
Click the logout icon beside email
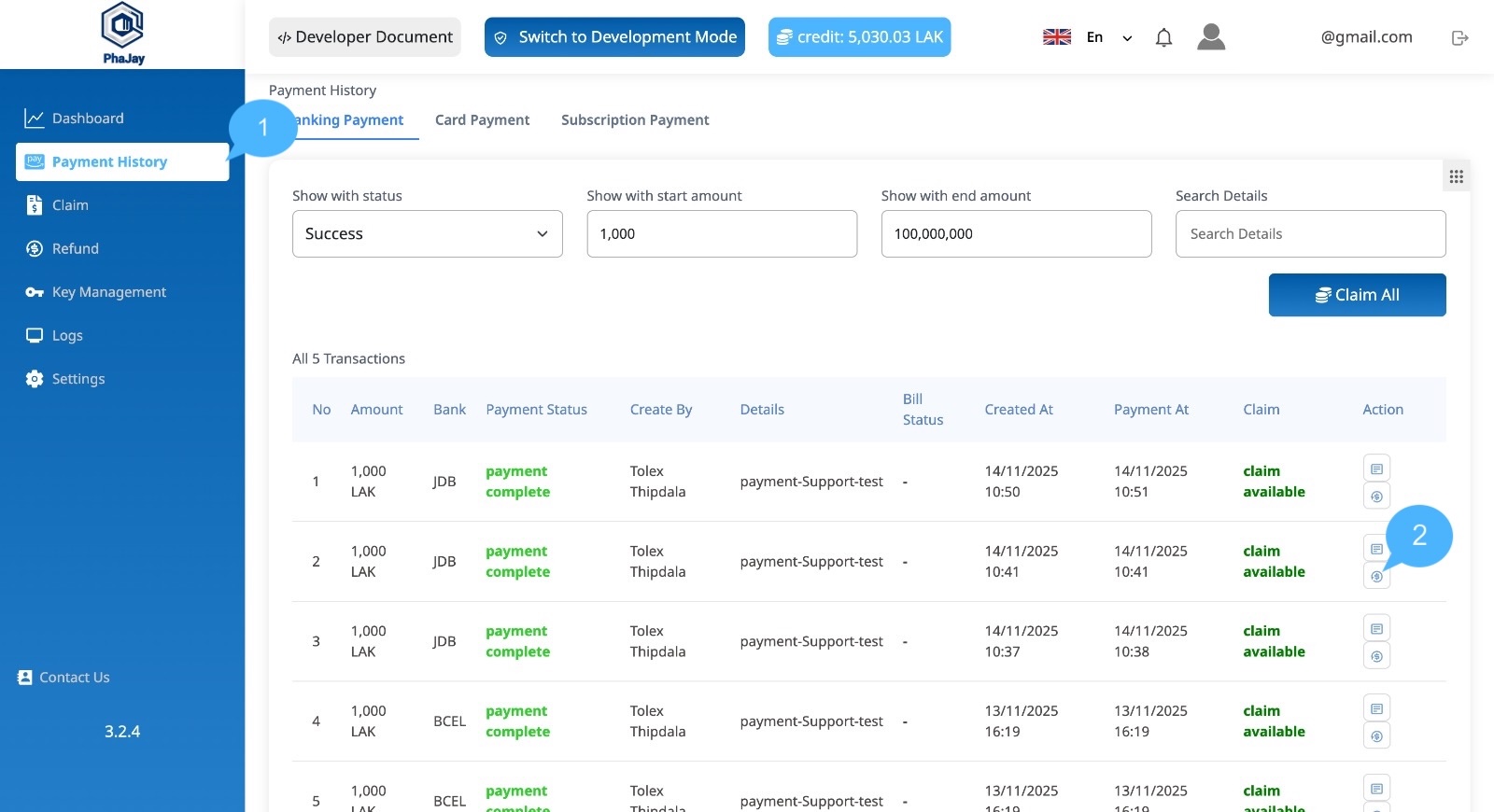(1460, 37)
